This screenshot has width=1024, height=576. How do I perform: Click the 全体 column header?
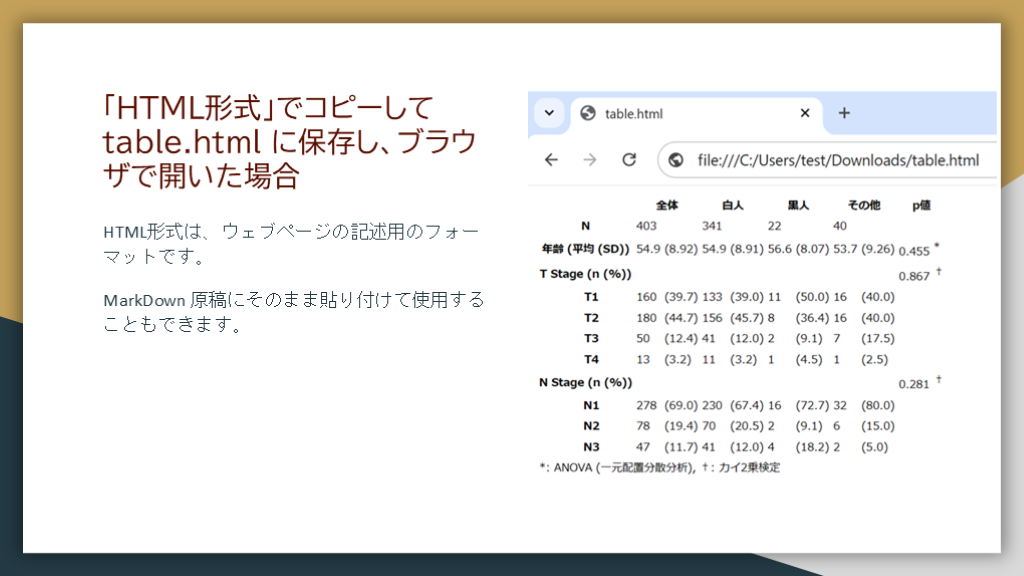tap(667, 205)
